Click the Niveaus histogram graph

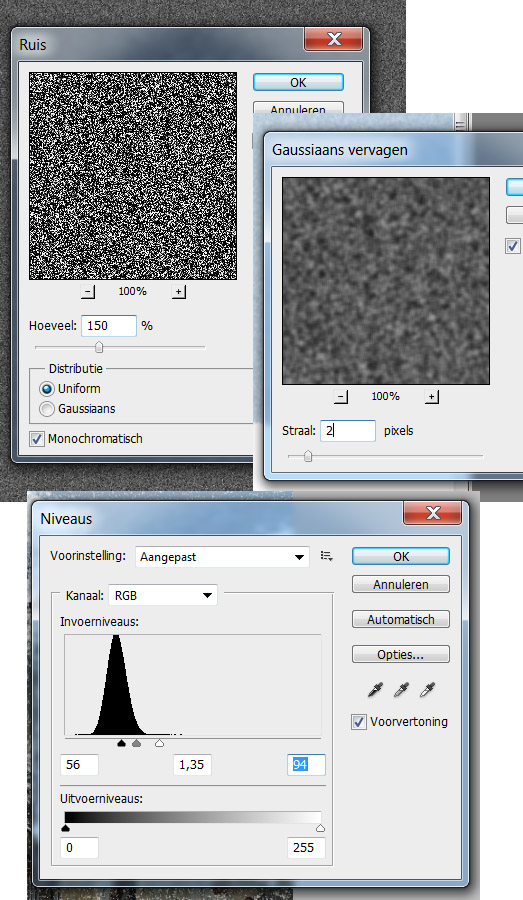[193, 685]
